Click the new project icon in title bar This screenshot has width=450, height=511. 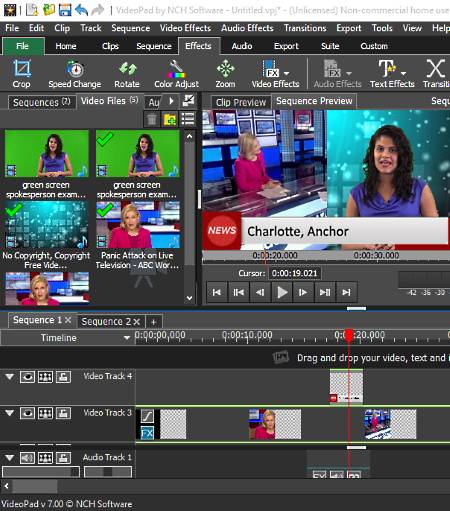click(x=32, y=10)
